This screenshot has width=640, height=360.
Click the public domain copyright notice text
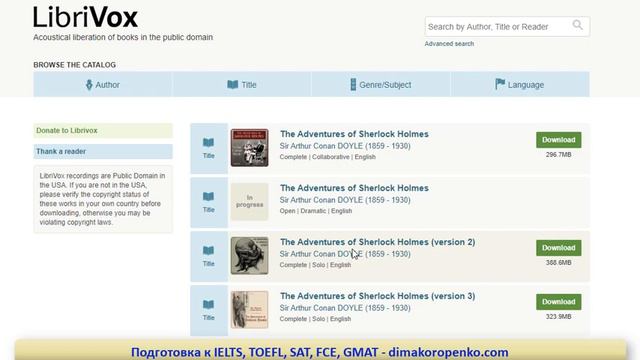102,199
